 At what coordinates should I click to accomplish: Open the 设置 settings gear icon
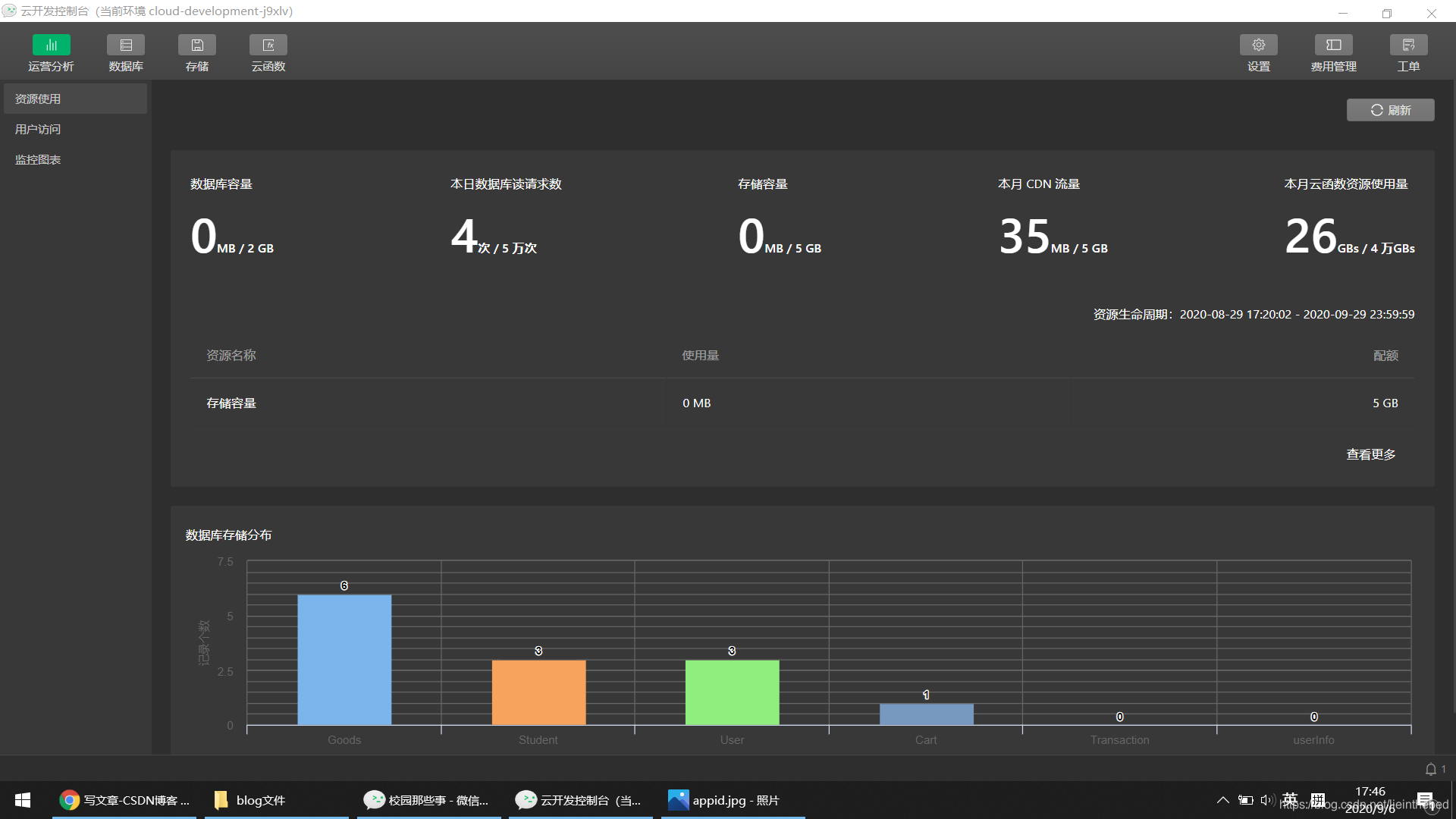[x=1259, y=45]
